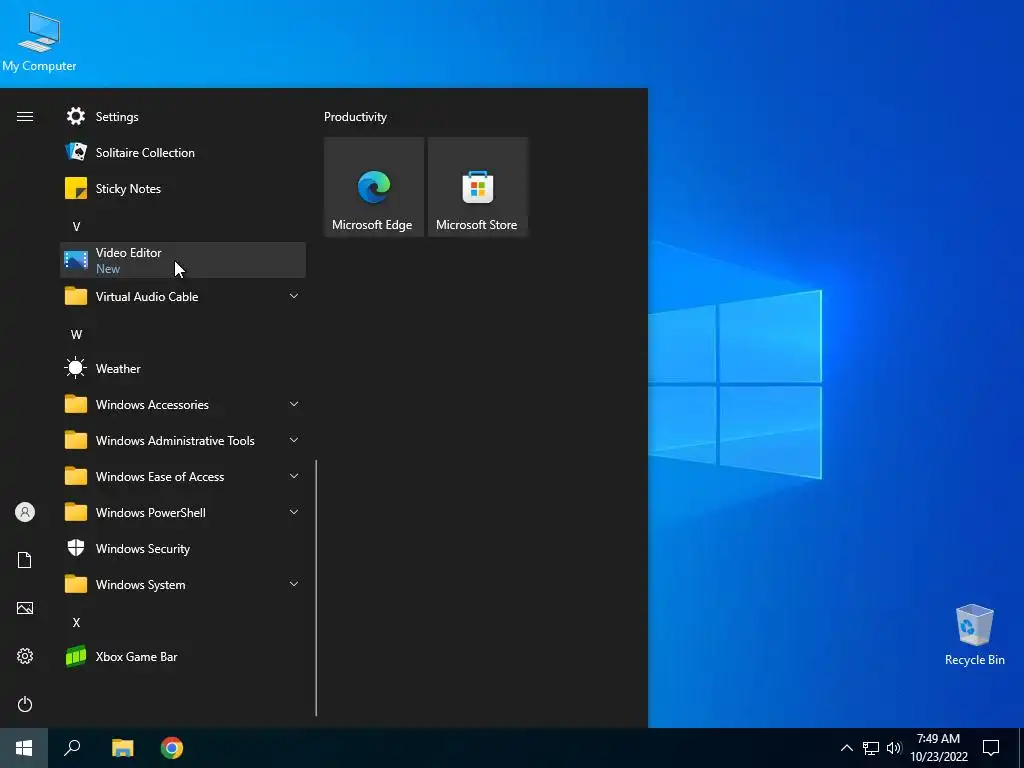Expand the Windows System folder chevron
The image size is (1024, 768).
click(294, 584)
